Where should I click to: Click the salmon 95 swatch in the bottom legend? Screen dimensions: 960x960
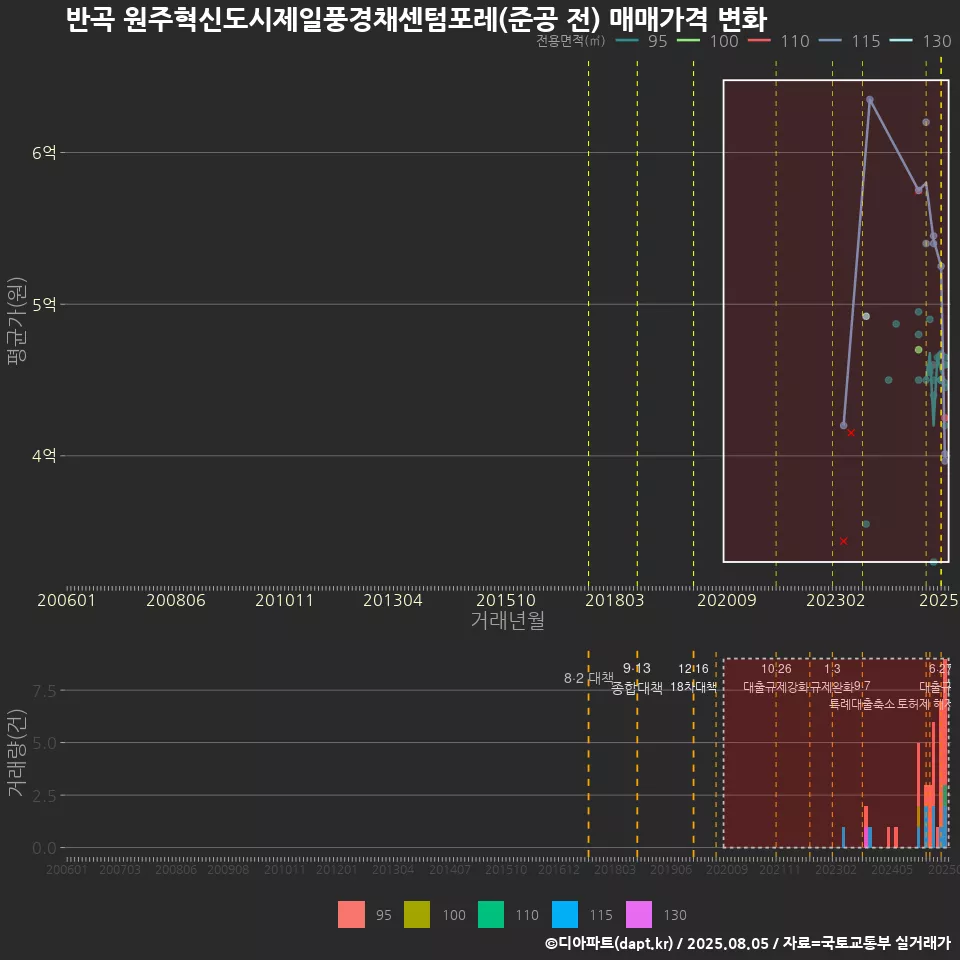pyautogui.click(x=351, y=915)
